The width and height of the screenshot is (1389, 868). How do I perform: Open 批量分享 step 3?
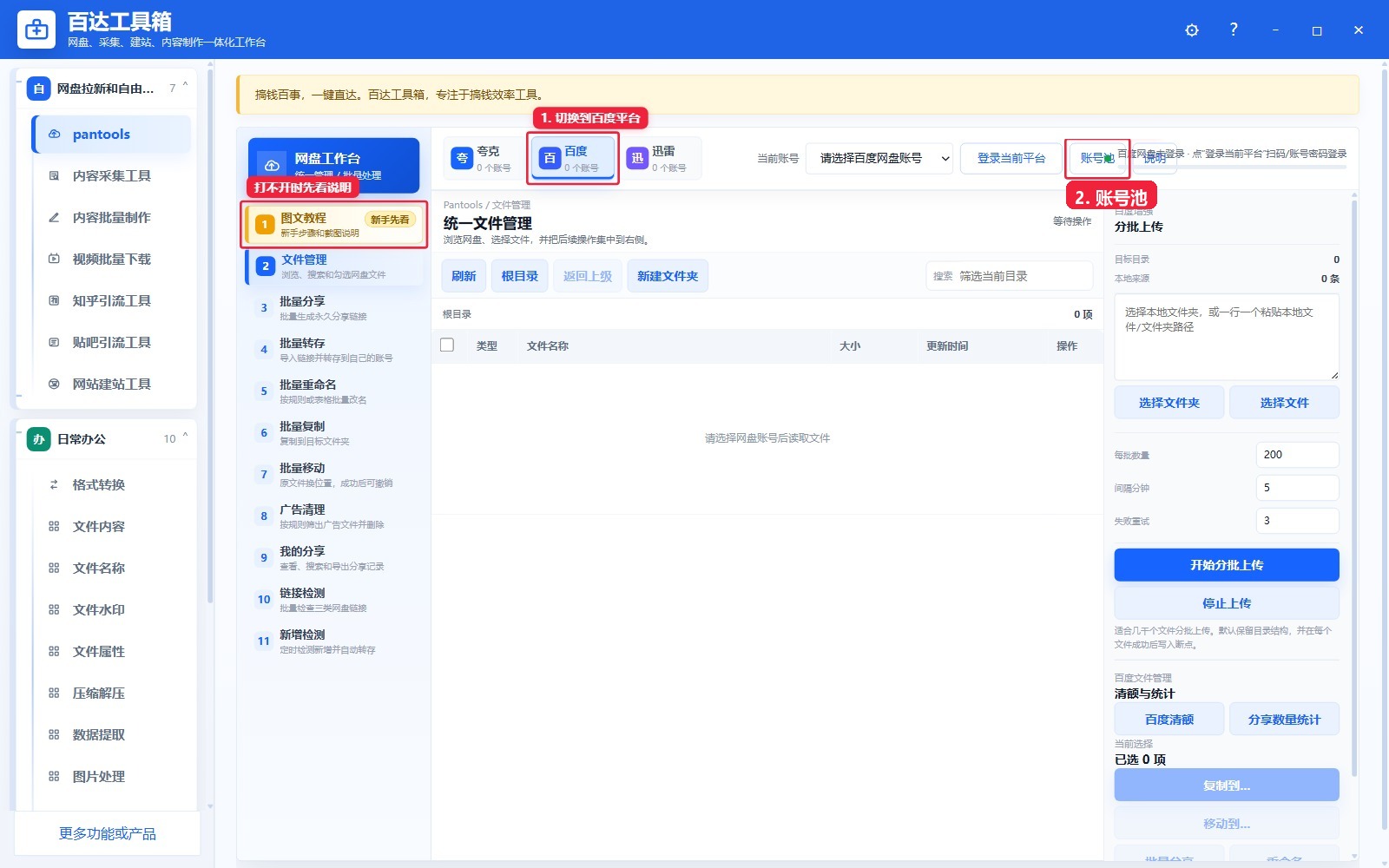335,308
